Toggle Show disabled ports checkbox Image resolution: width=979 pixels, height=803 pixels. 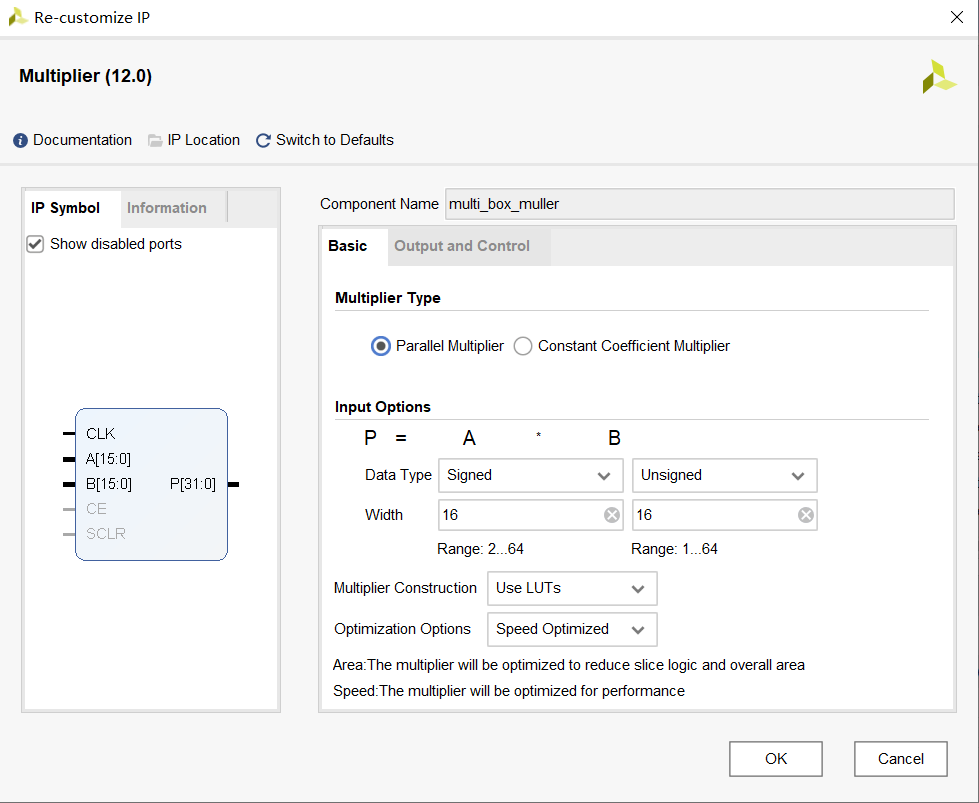pos(35,244)
